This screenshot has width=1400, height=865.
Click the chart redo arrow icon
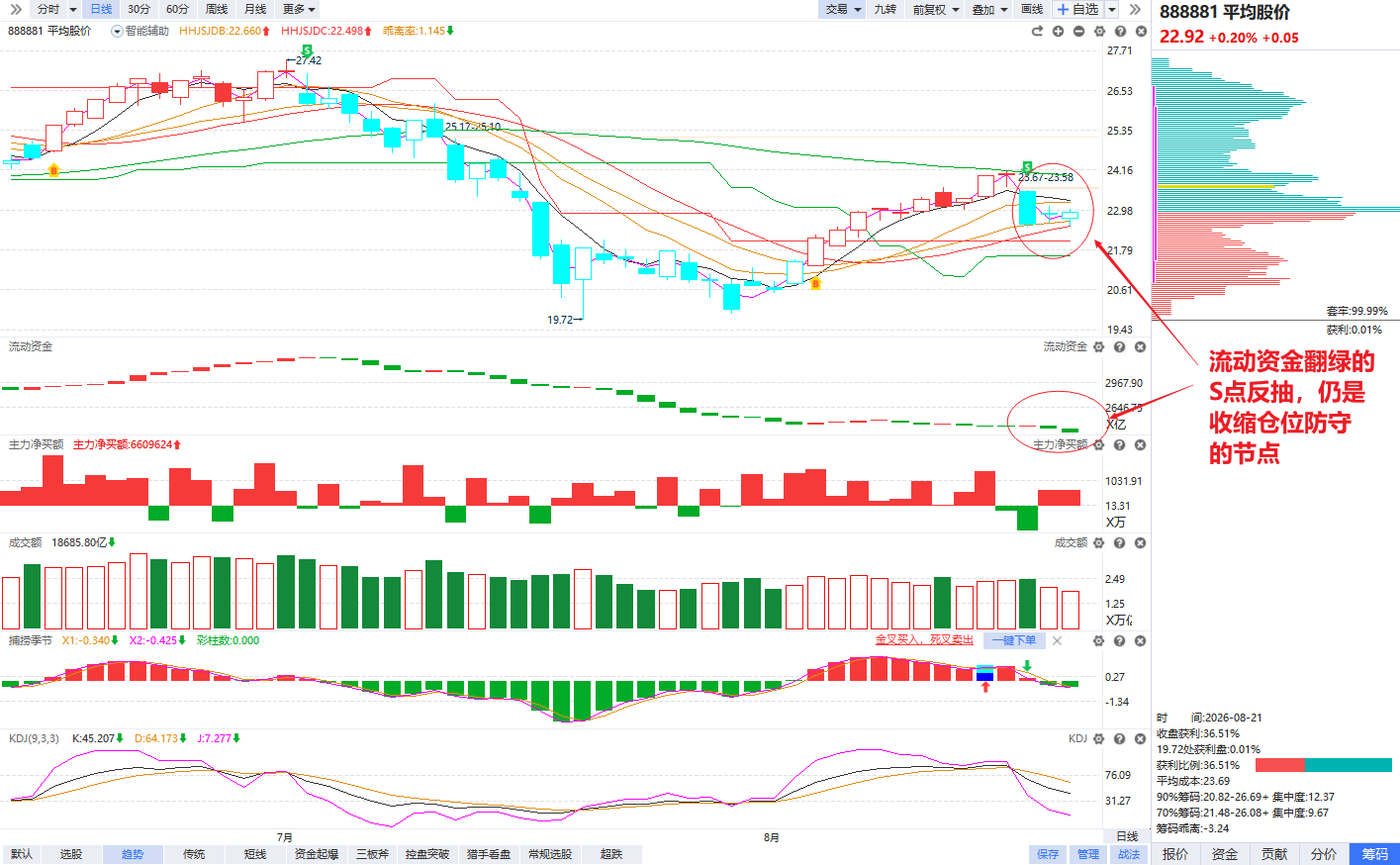click(1037, 31)
